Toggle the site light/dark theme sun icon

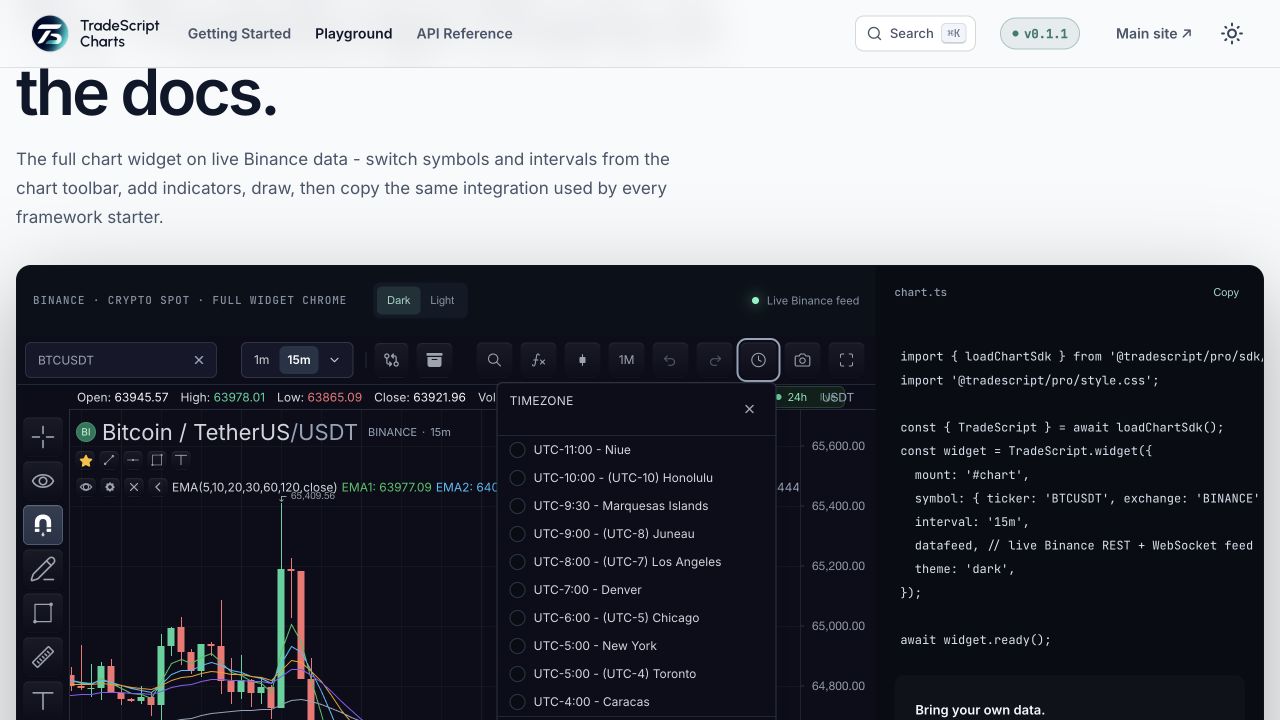point(1232,33)
